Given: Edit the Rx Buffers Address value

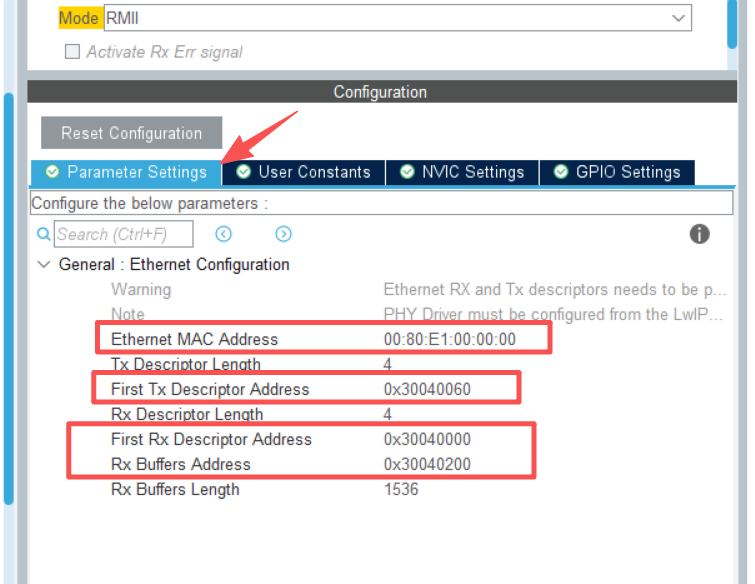Looking at the screenshot, I should (x=427, y=464).
